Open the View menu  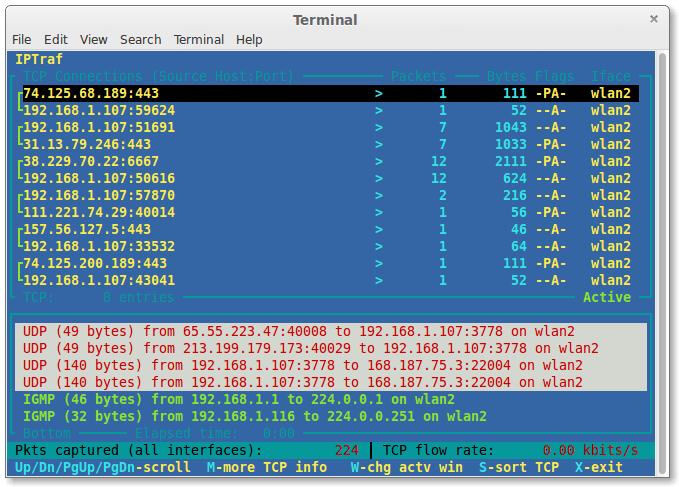click(x=94, y=39)
